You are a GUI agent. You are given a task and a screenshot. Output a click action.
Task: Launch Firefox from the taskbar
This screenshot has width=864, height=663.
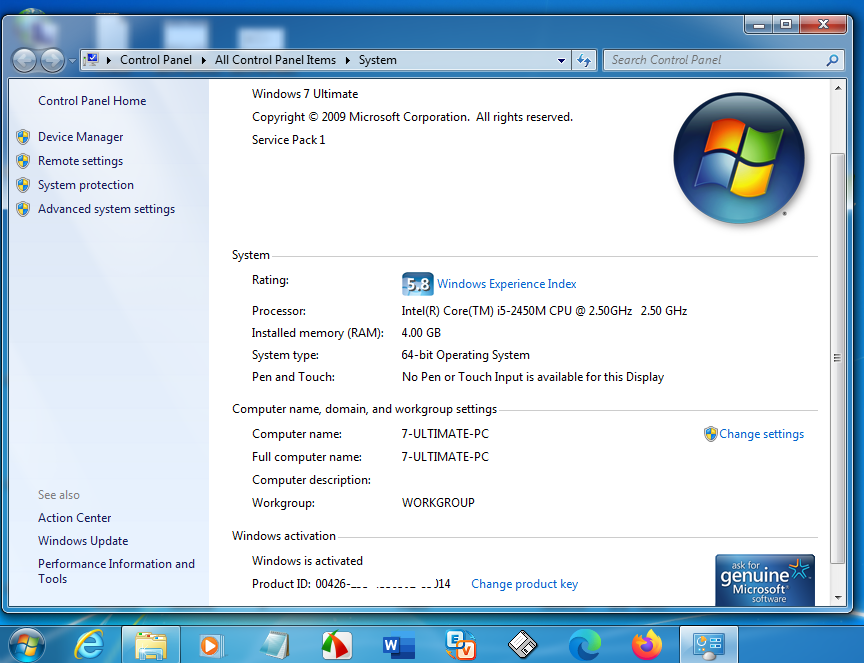tap(647, 644)
